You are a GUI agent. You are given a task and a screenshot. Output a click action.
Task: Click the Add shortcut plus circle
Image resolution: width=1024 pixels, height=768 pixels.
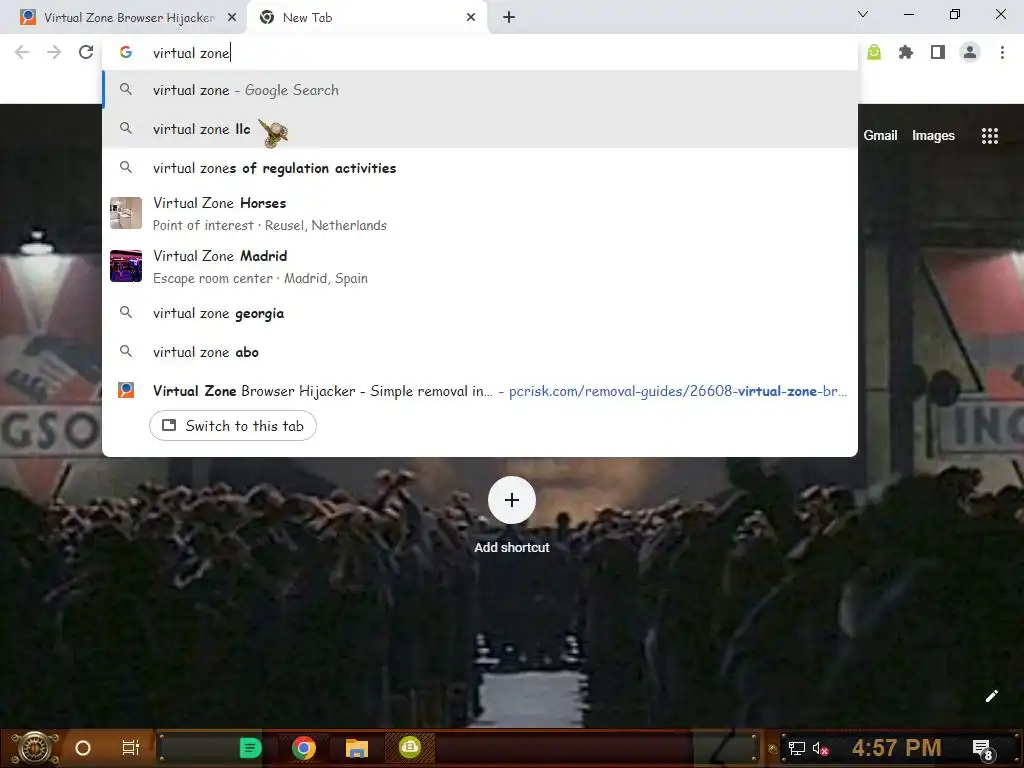512,500
